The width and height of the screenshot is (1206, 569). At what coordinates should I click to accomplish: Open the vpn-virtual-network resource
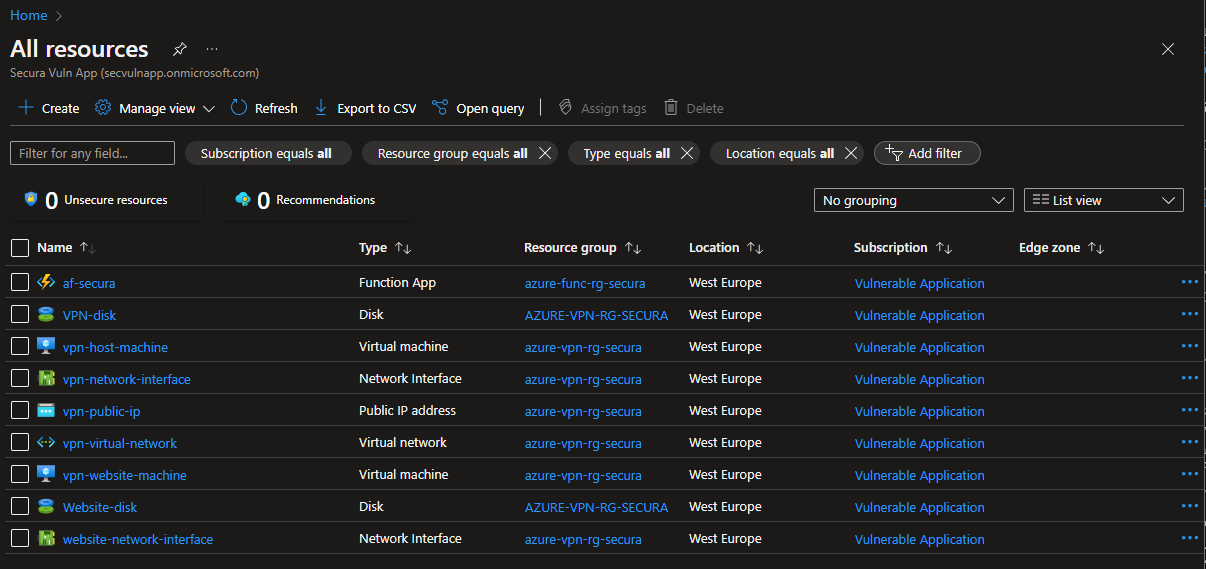[119, 443]
